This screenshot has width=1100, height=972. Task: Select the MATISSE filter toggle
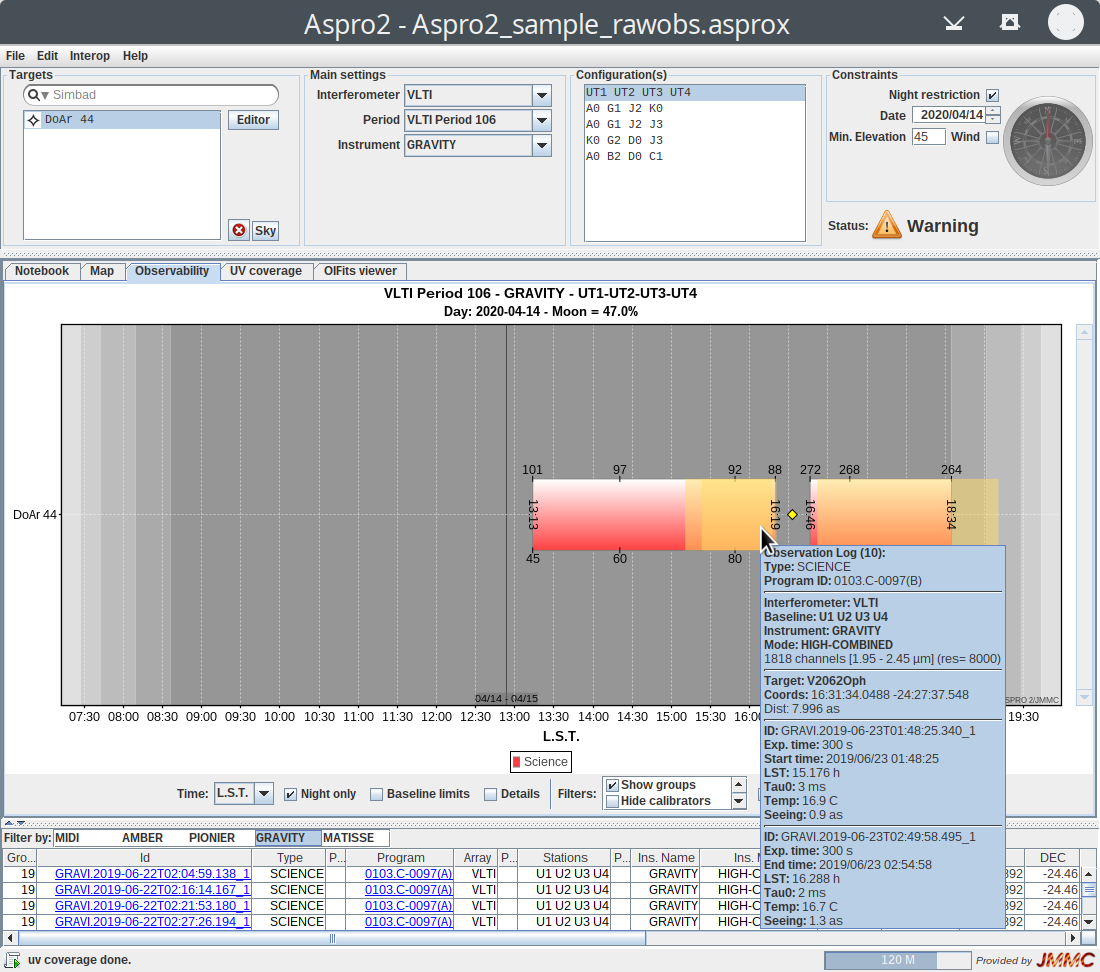(355, 837)
